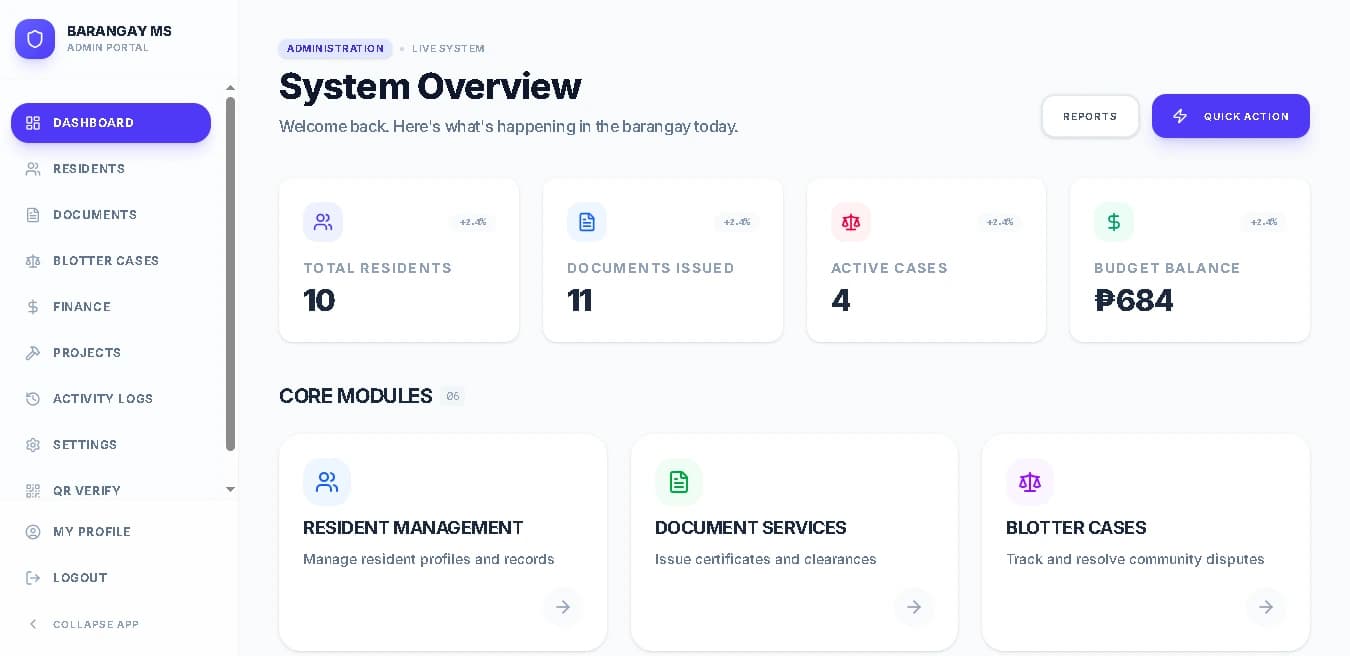Click Collapse App text
This screenshot has width=1350, height=656.
point(96,624)
